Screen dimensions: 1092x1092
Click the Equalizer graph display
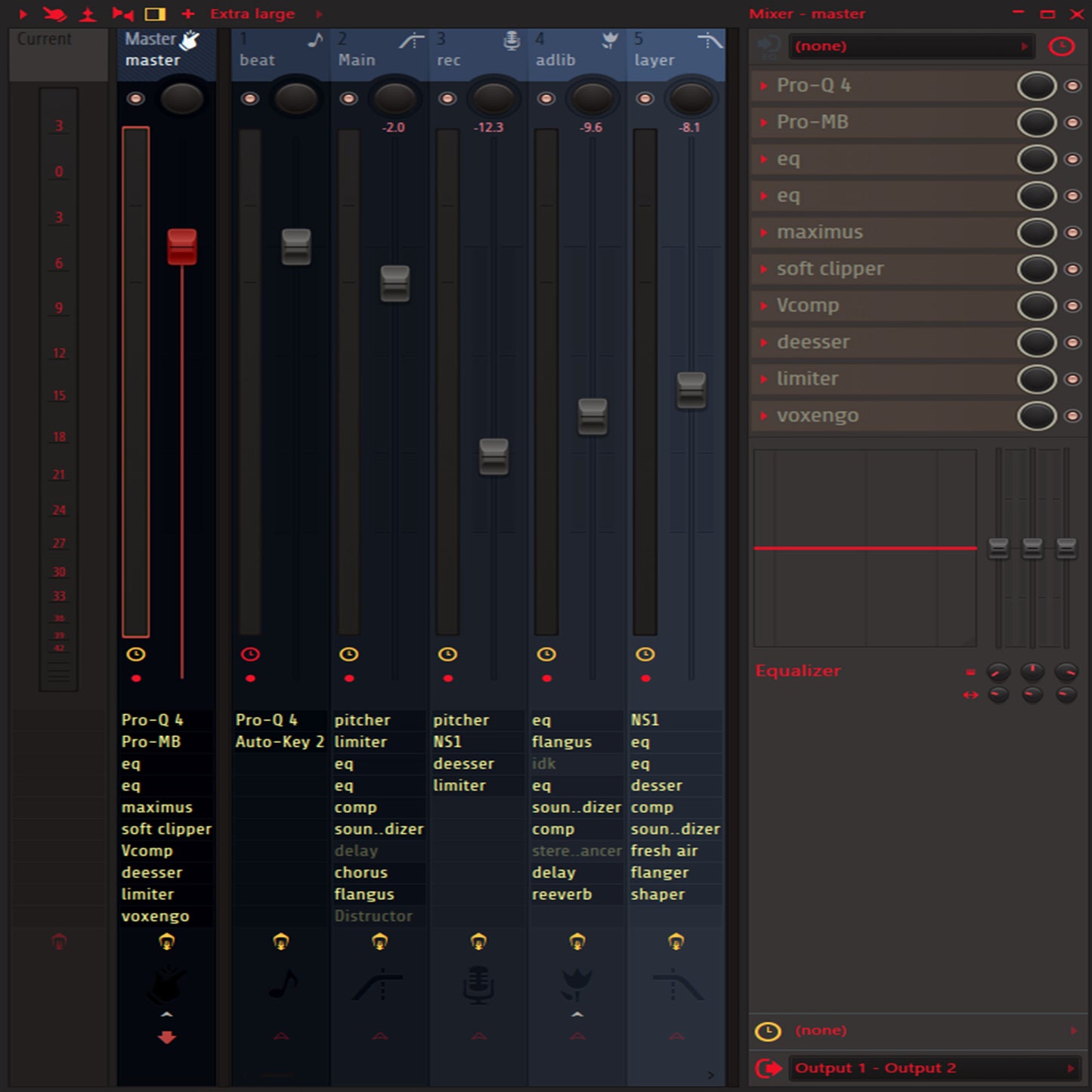click(865, 548)
